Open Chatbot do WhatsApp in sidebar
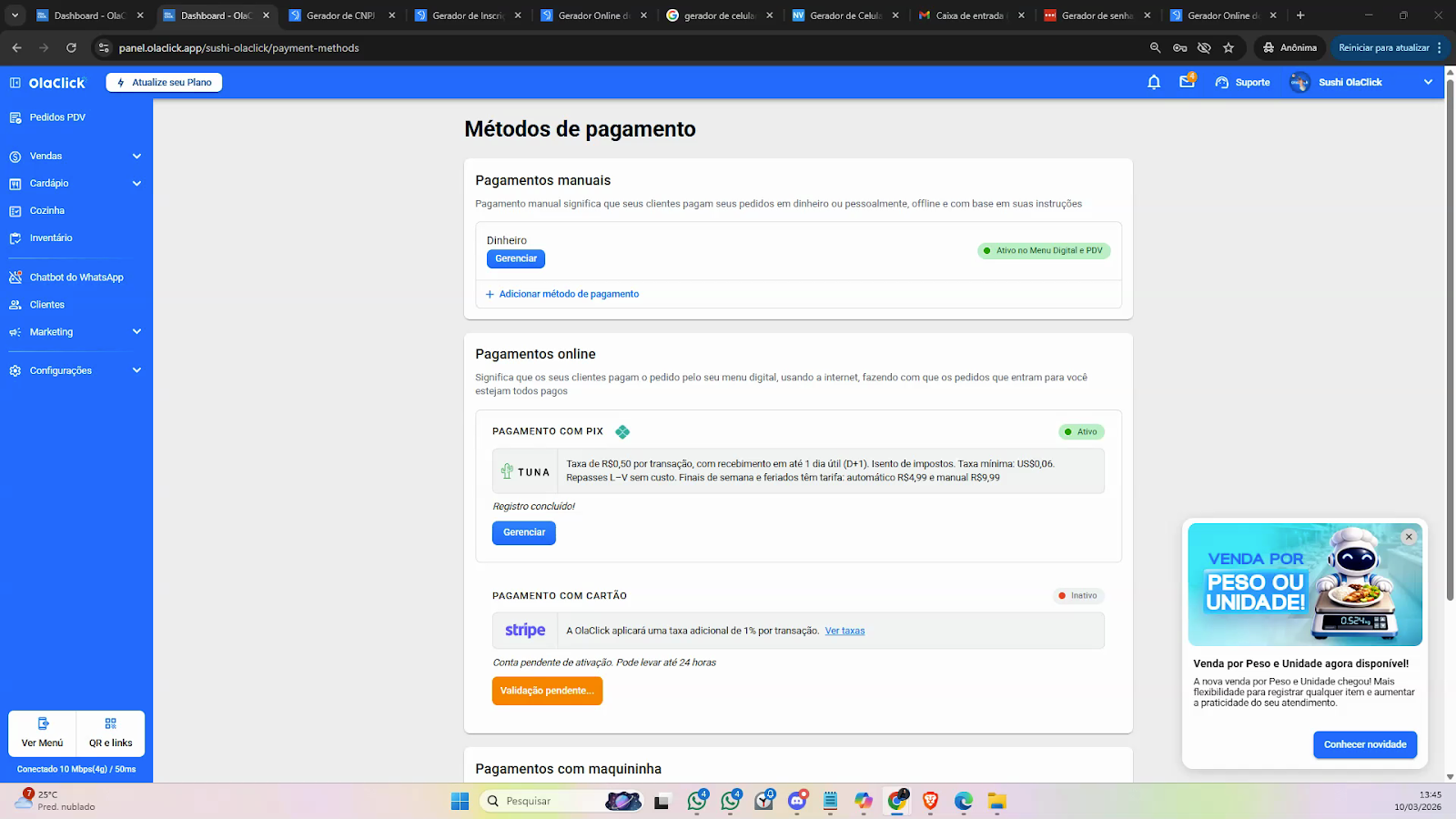The width and height of the screenshot is (1456, 819). tap(76, 278)
